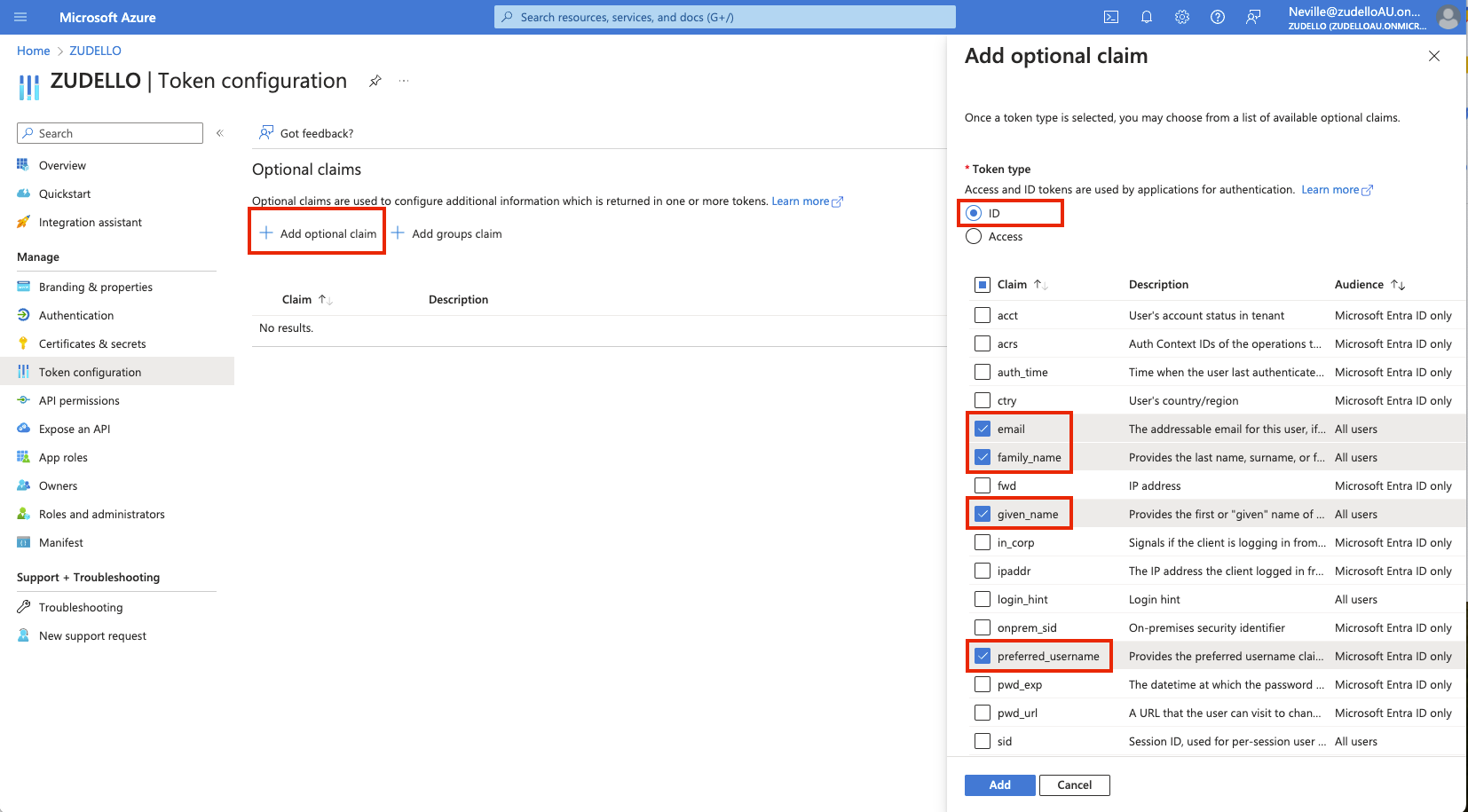Sort main table by Claim column arrow
1468x812 pixels.
click(x=326, y=300)
